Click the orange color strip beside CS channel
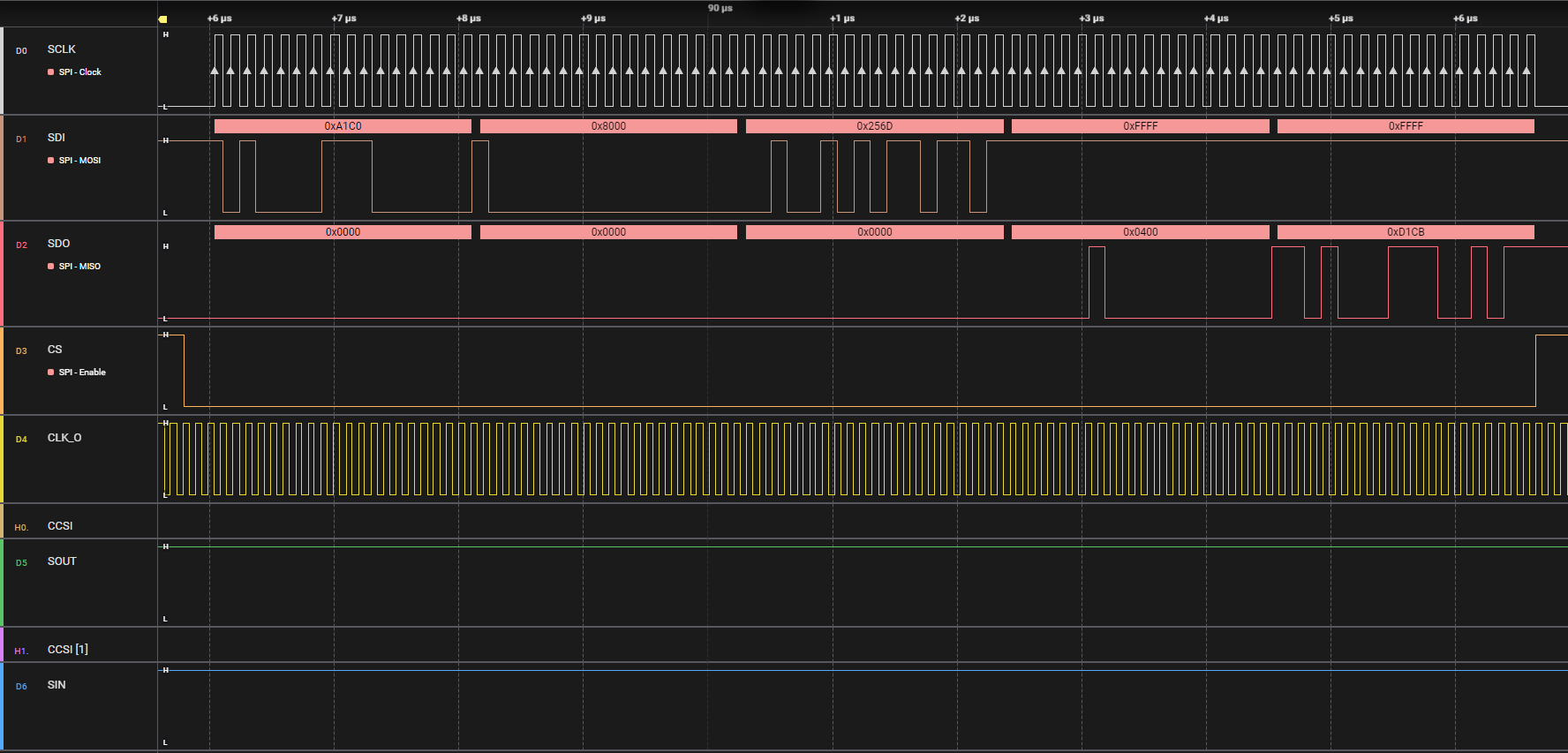Image resolution: width=1568 pixels, height=753 pixels. 2,371
